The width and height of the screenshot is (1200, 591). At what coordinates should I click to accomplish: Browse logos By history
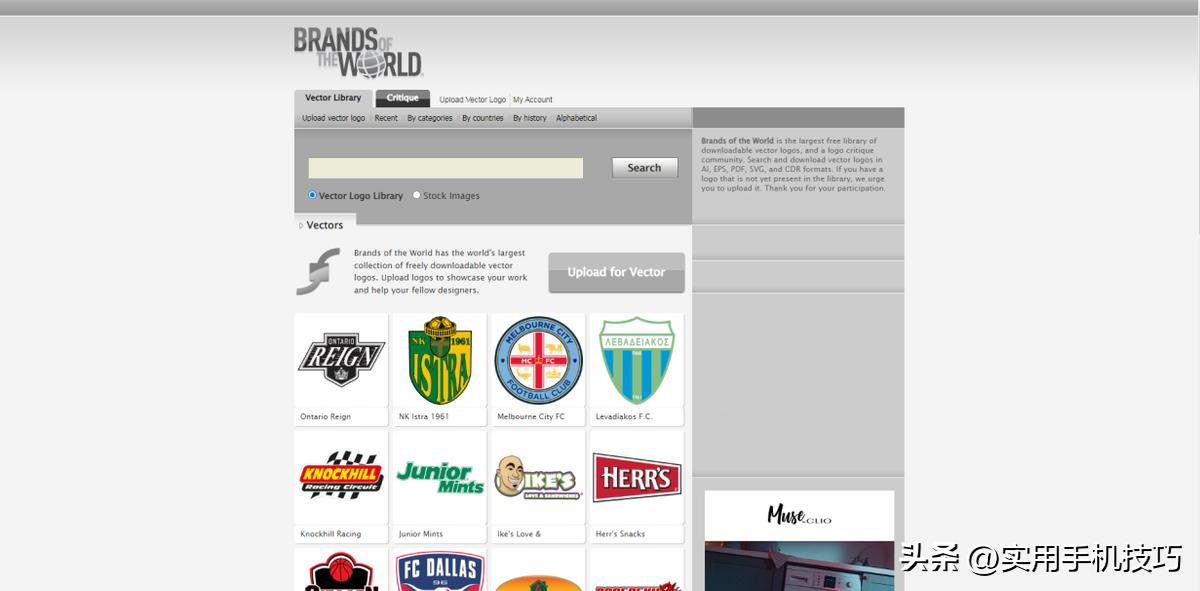click(x=530, y=118)
